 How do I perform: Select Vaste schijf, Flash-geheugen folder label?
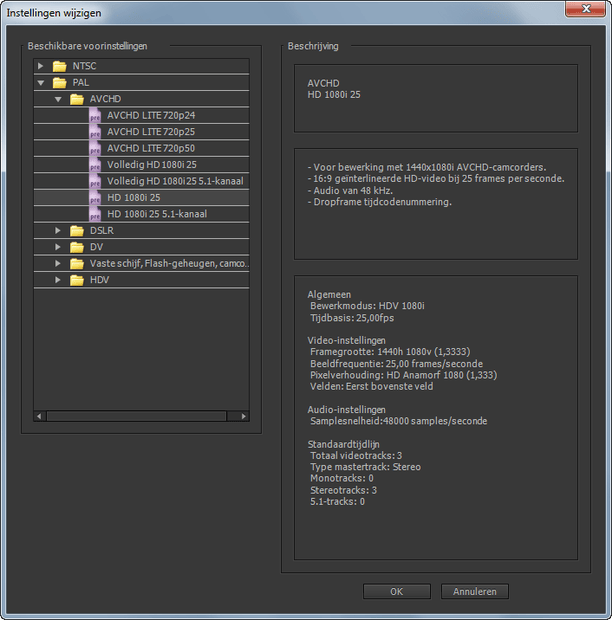click(x=169, y=263)
